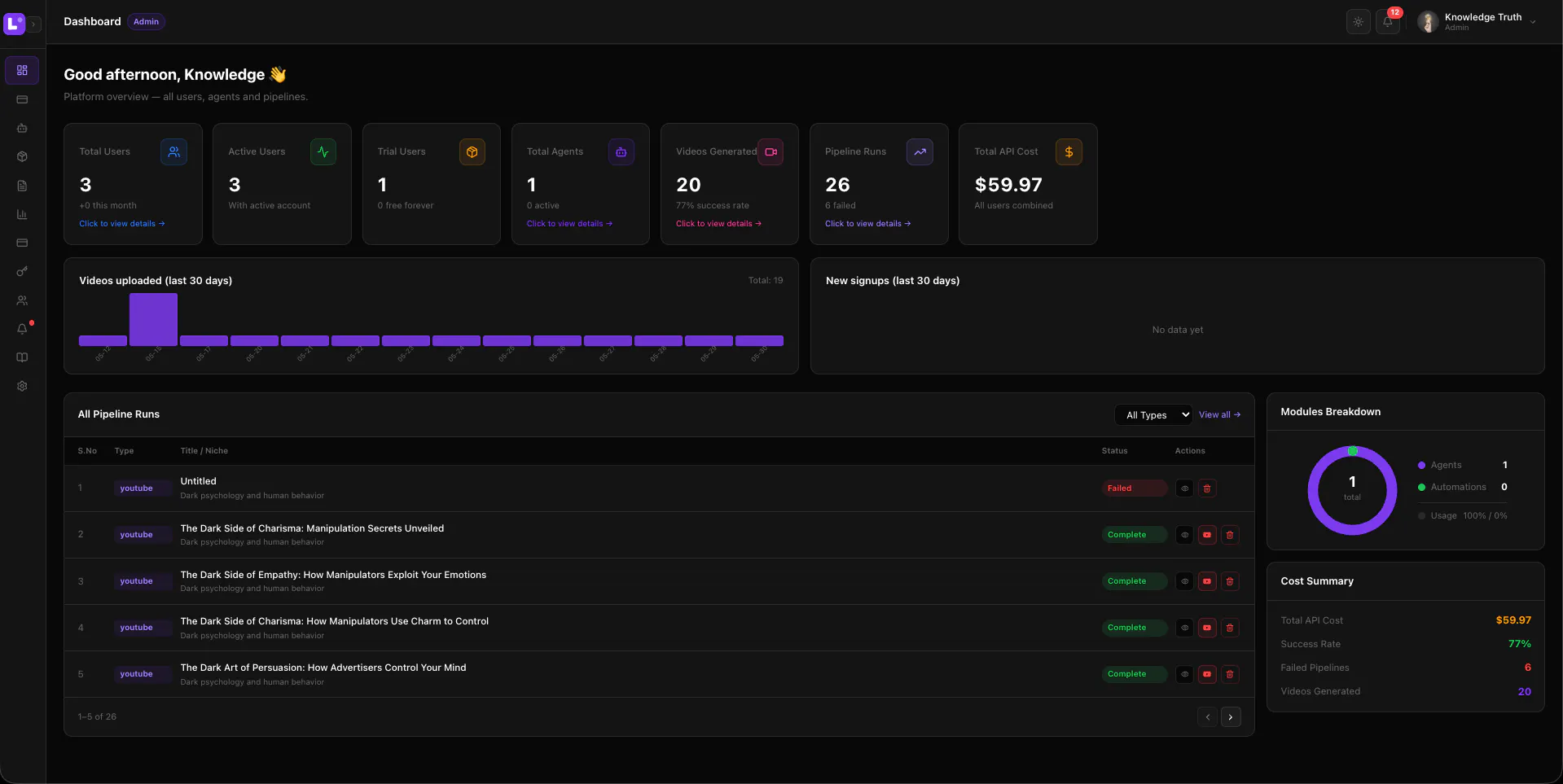View eye icon for Dark Side of Empathy row
The image size is (1563, 784).
tap(1184, 581)
